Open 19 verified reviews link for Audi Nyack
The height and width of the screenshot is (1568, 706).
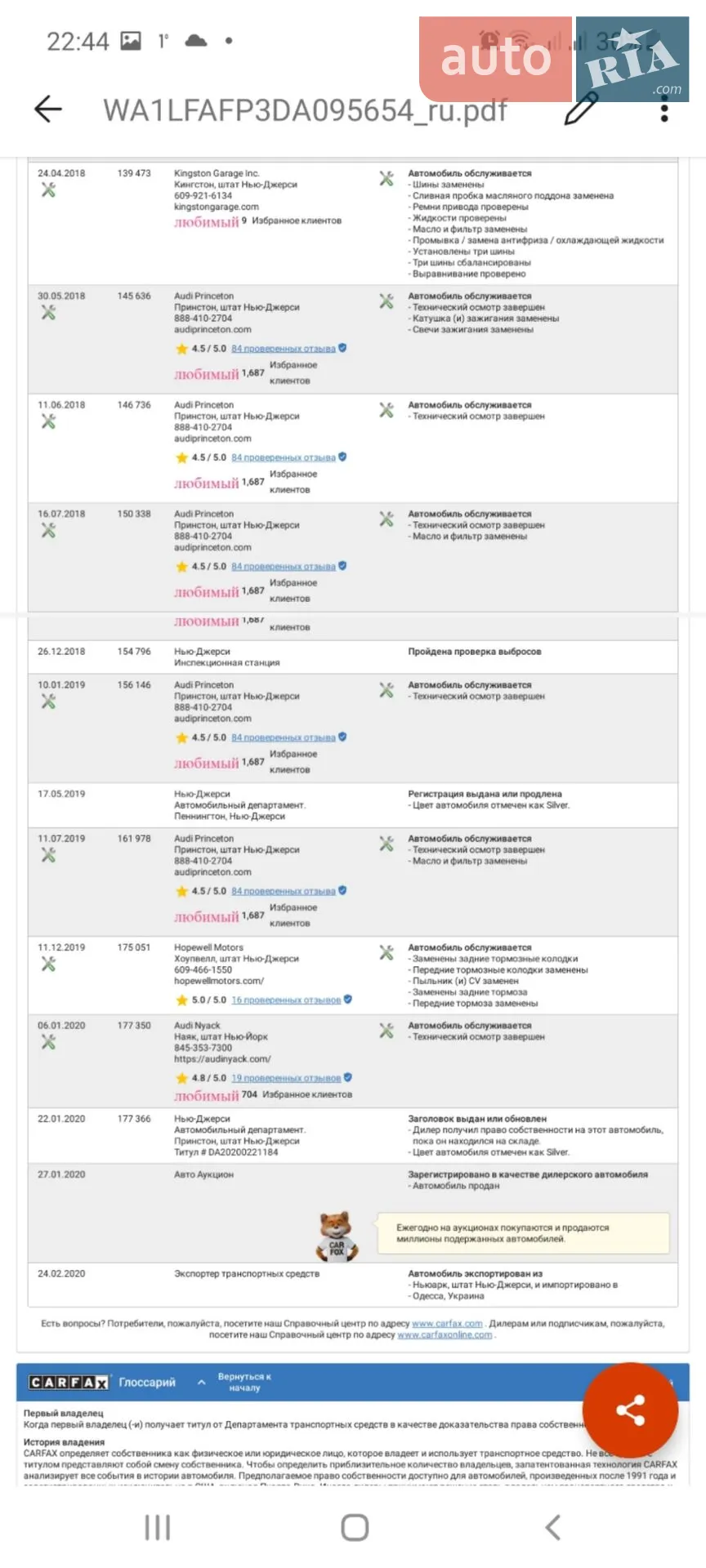(286, 1078)
